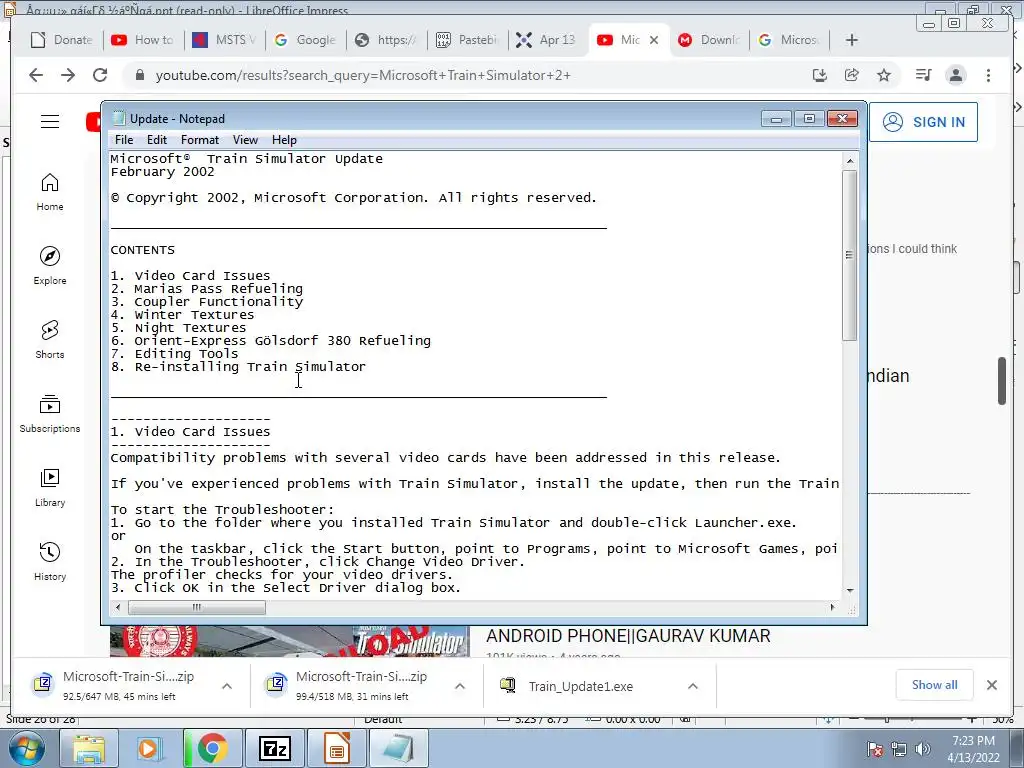The height and width of the screenshot is (768, 1024).
Task: Click Notepad vertical scrollbar thumb
Action: [x=850, y=255]
